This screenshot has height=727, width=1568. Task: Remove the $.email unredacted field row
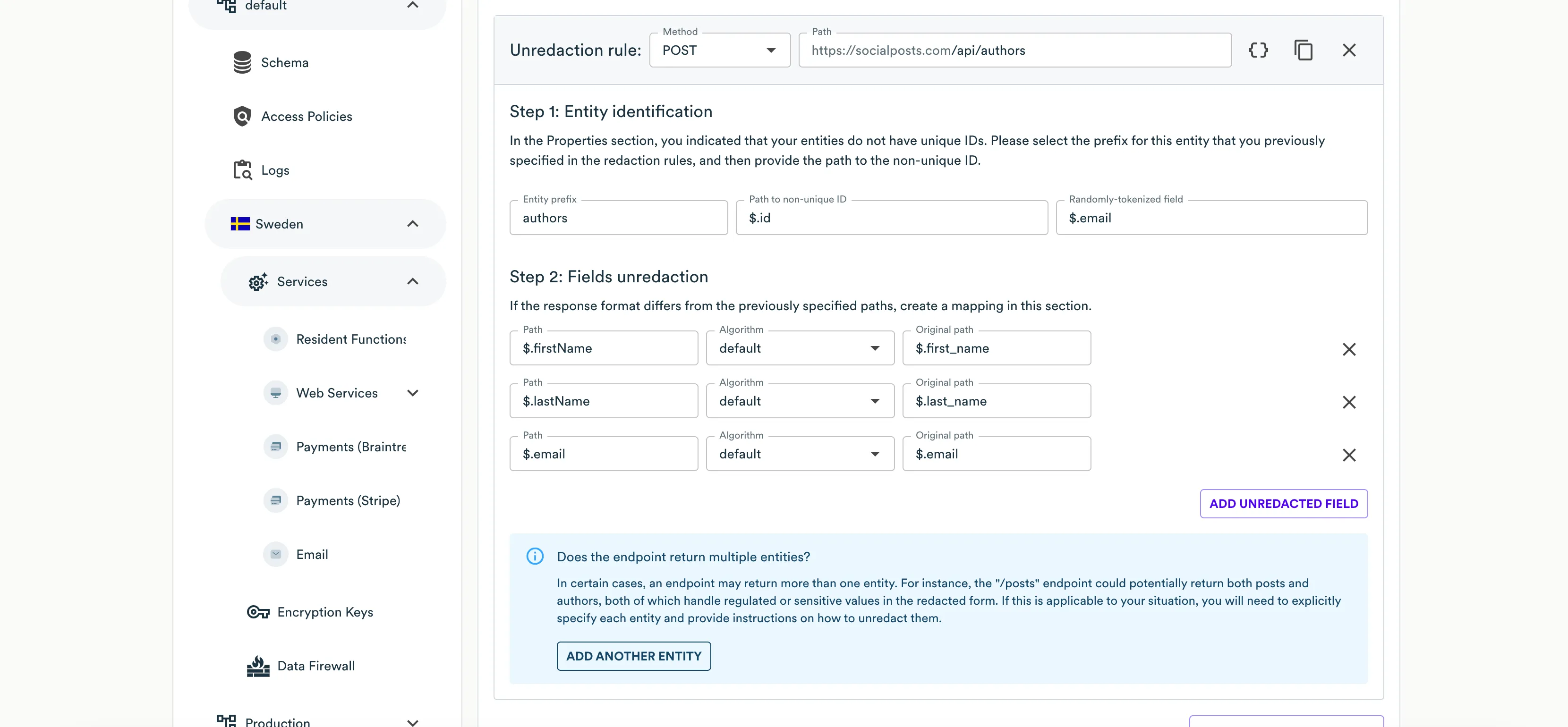pyautogui.click(x=1349, y=455)
